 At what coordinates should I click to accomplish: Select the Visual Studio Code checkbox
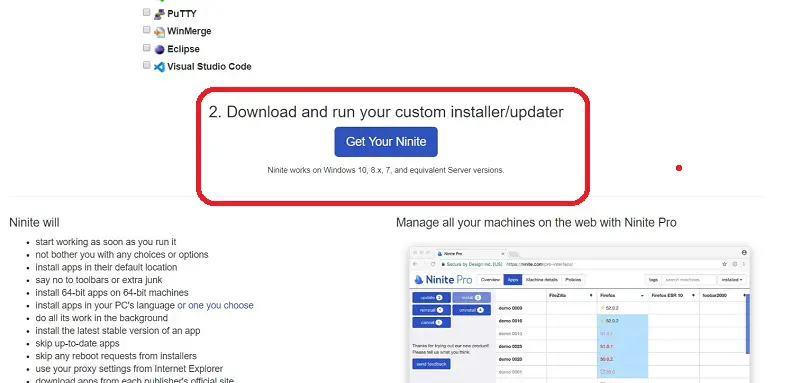pyautogui.click(x=146, y=65)
